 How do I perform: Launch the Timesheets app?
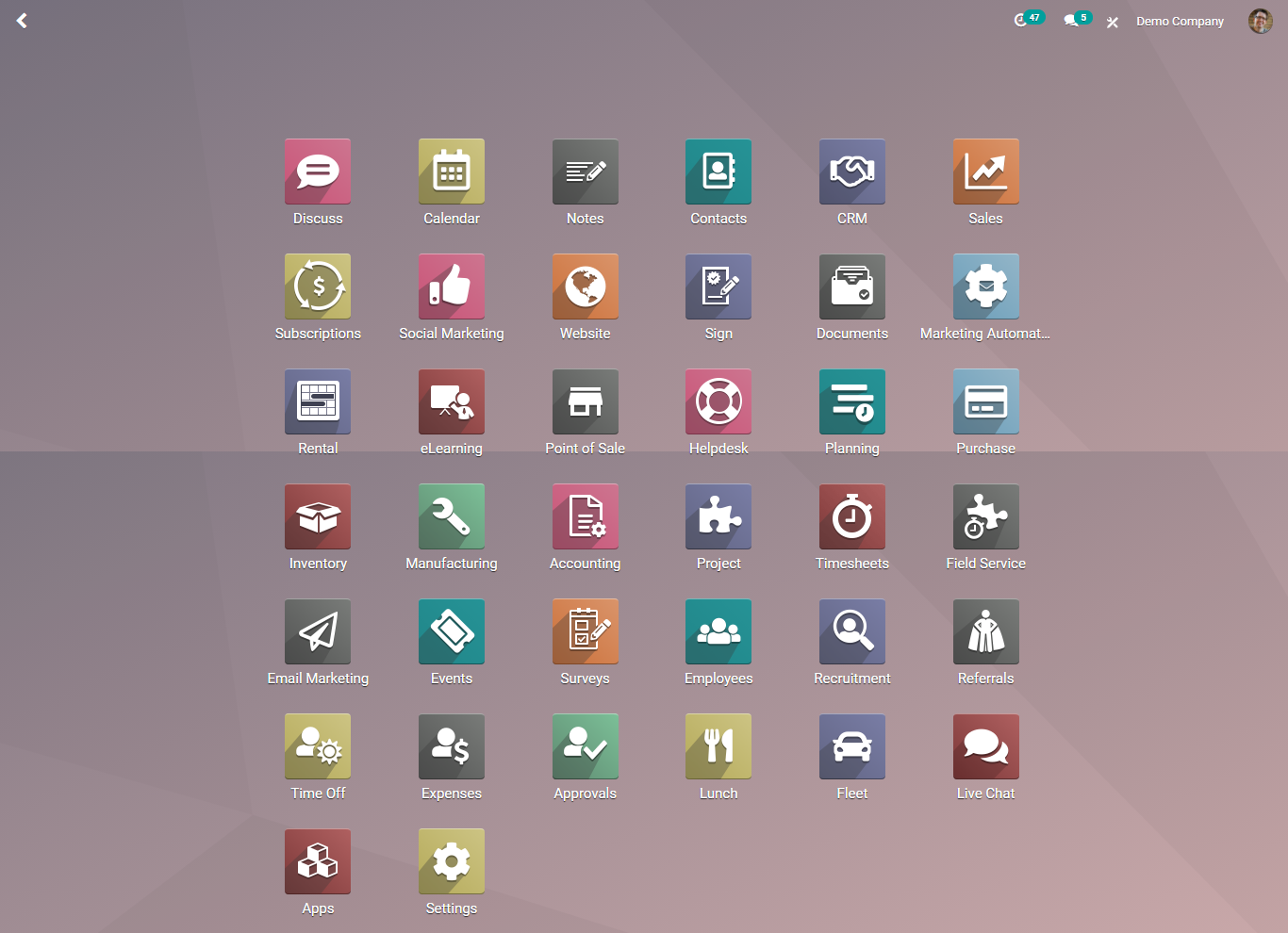pos(852,516)
